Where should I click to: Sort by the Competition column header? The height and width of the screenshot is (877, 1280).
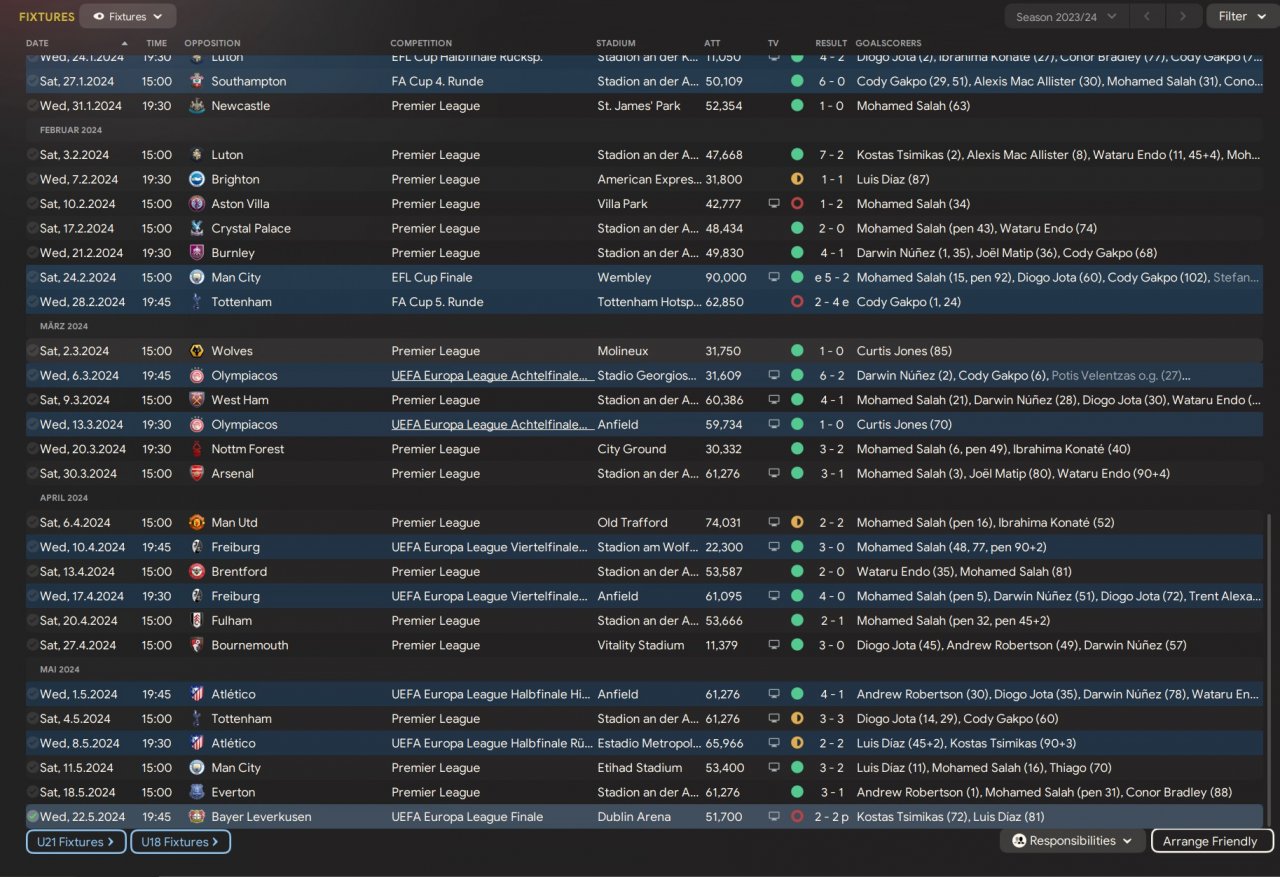click(421, 44)
